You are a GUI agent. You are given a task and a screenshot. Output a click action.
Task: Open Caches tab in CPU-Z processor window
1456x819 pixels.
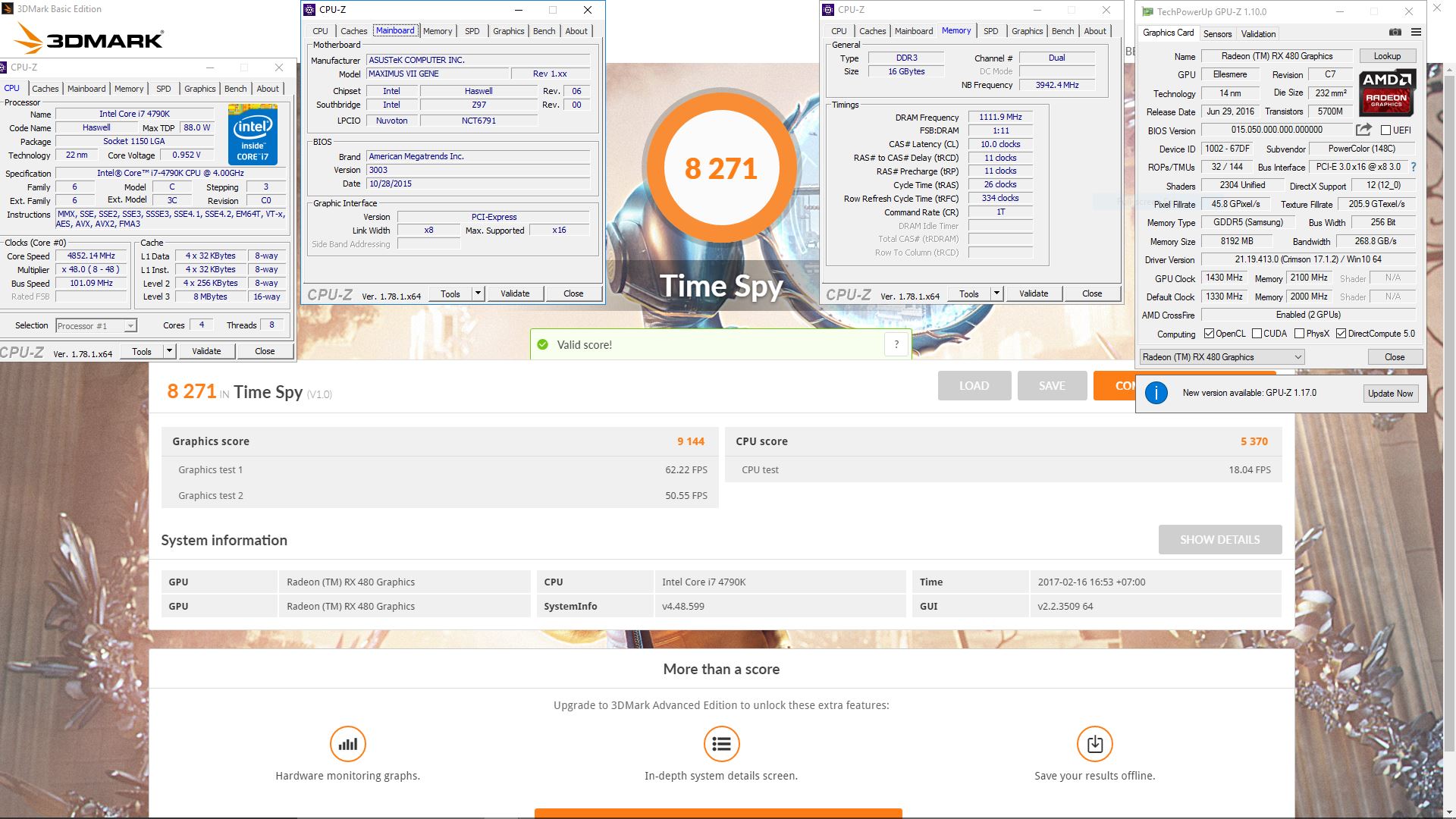click(x=45, y=89)
